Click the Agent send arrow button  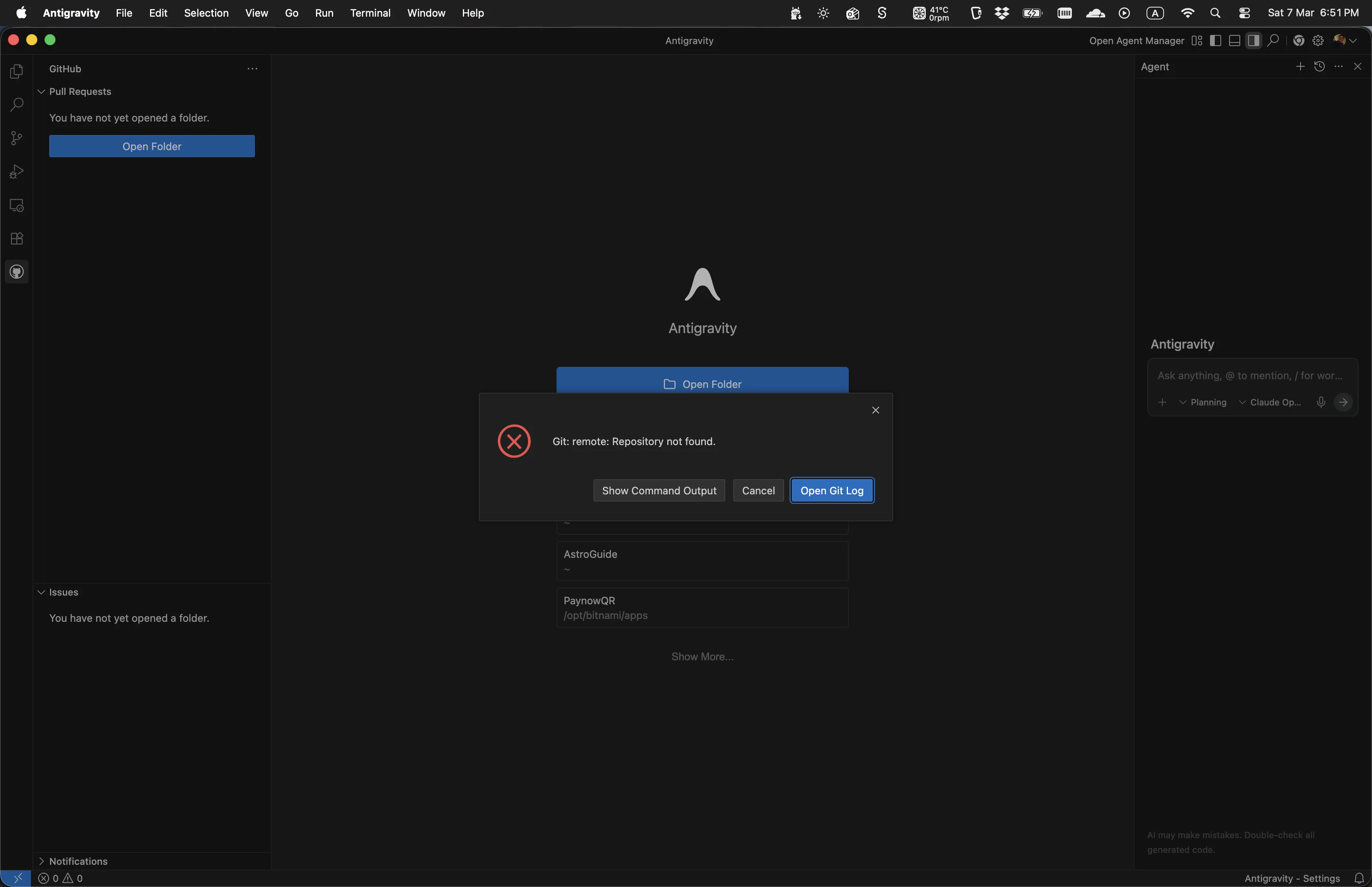(x=1343, y=402)
